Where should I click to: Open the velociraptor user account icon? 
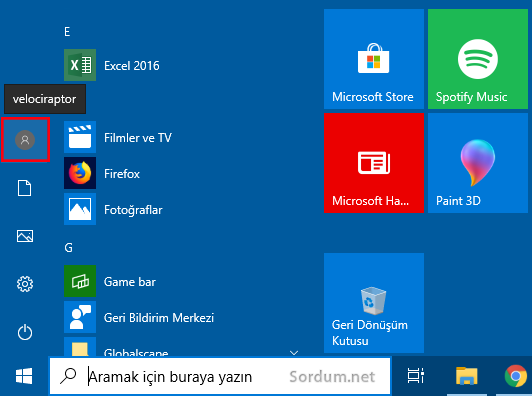coord(25,139)
